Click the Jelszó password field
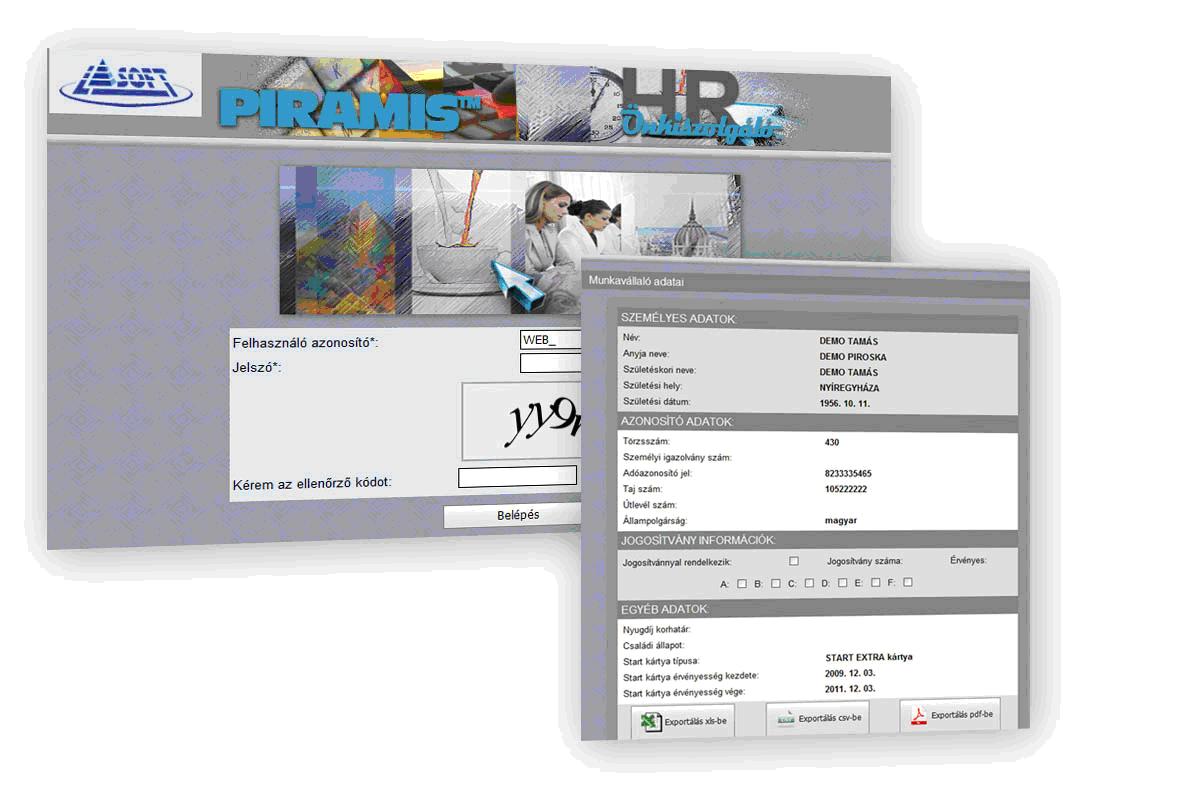The width and height of the screenshot is (1190, 805). 551,363
